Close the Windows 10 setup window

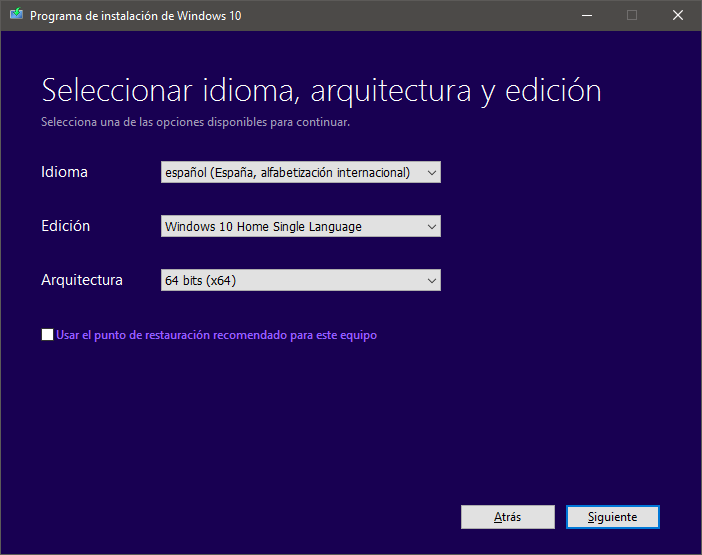click(x=678, y=15)
